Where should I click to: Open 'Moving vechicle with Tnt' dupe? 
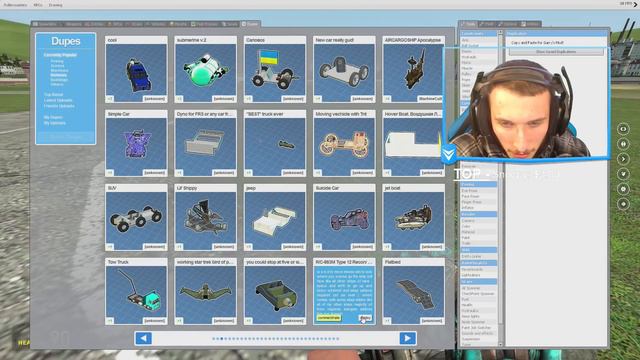(344, 143)
